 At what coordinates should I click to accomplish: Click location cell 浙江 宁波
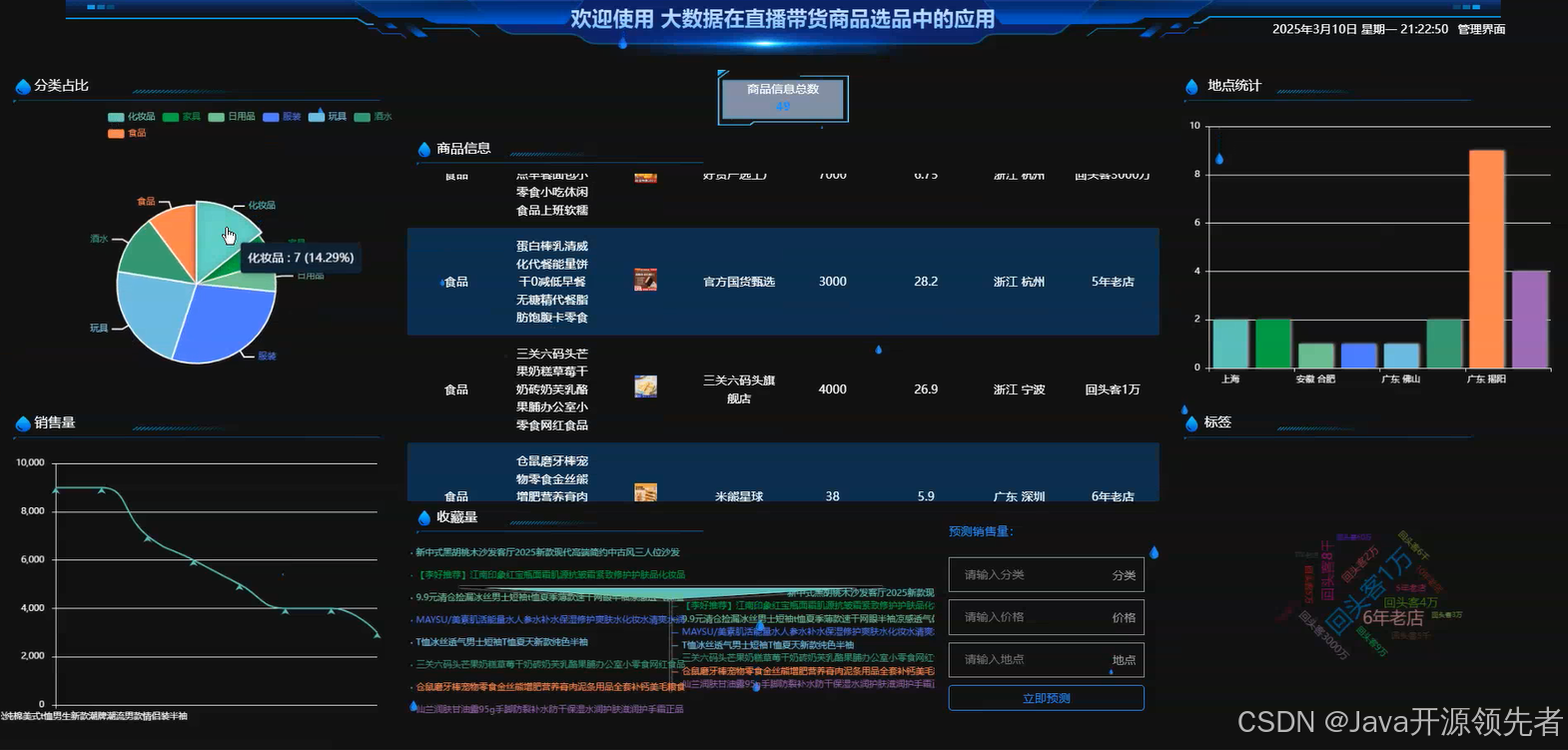pos(1019,389)
